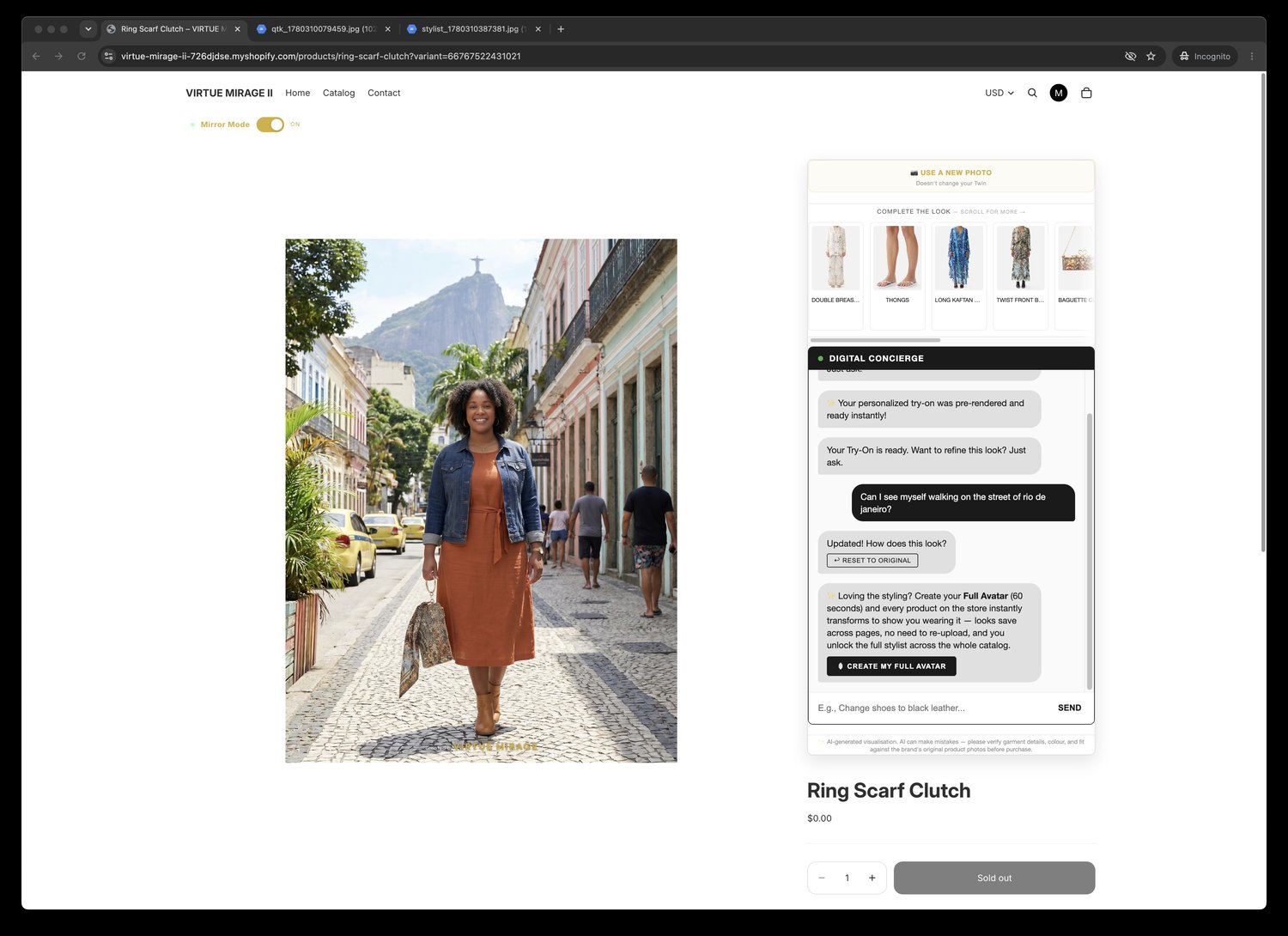Click the browser address bar URL

click(320, 56)
